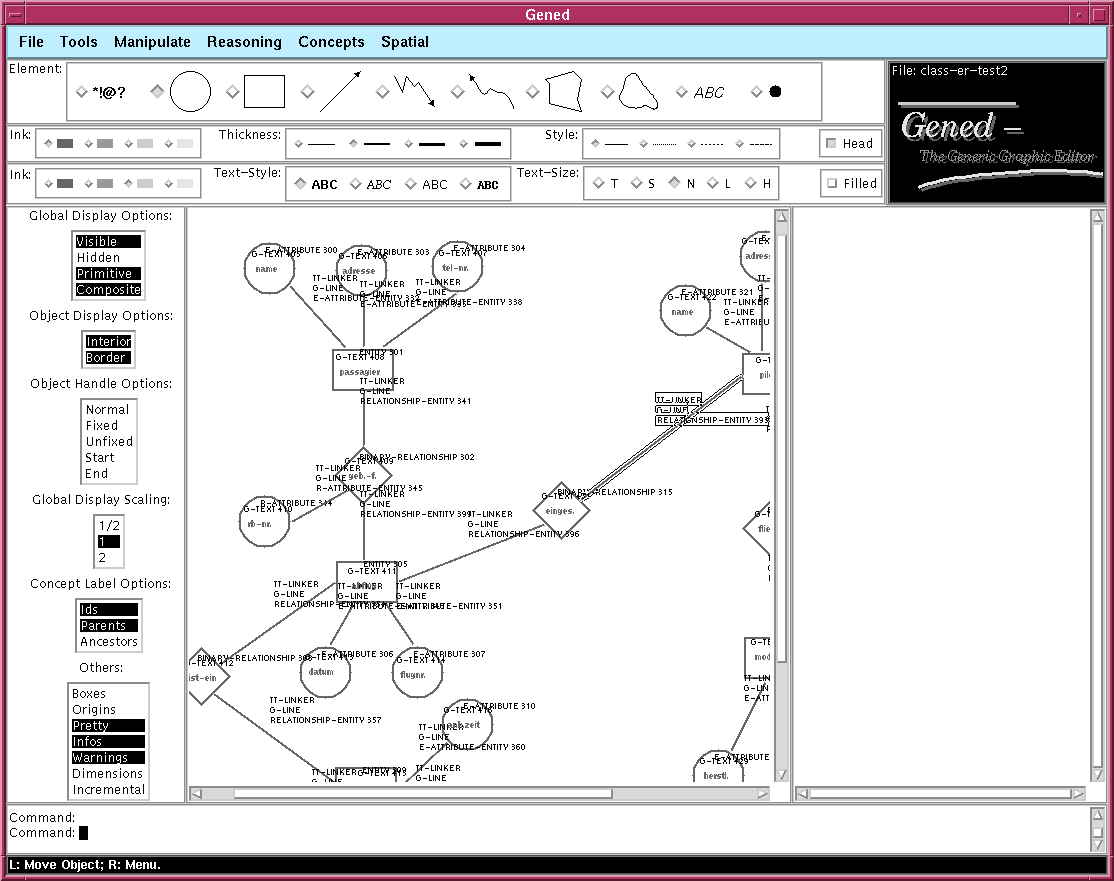Screen dimensions: 1114x881
Task: Click the datum attribute circle
Action: coord(325,672)
